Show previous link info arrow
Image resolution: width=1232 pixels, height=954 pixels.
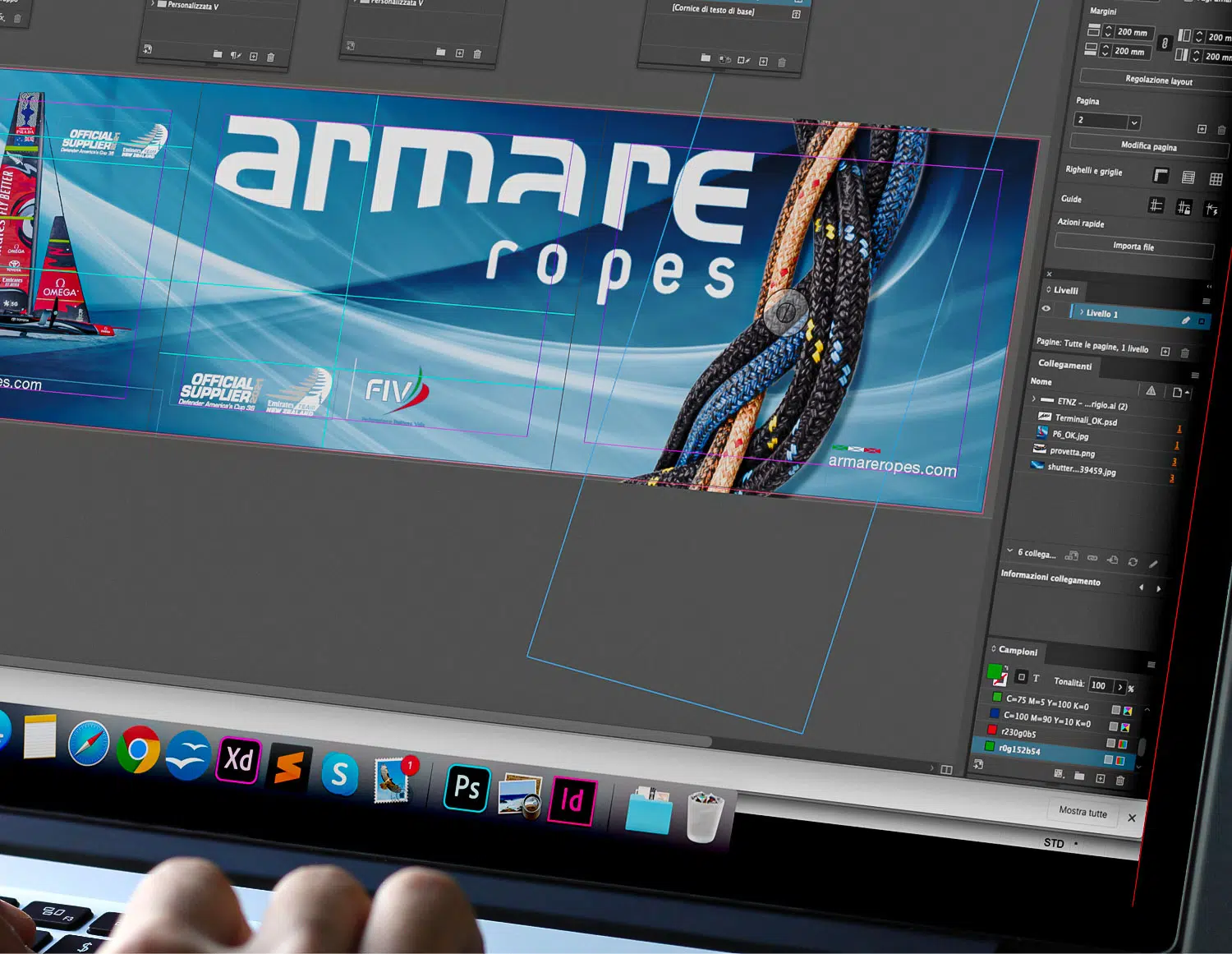coord(1142,587)
